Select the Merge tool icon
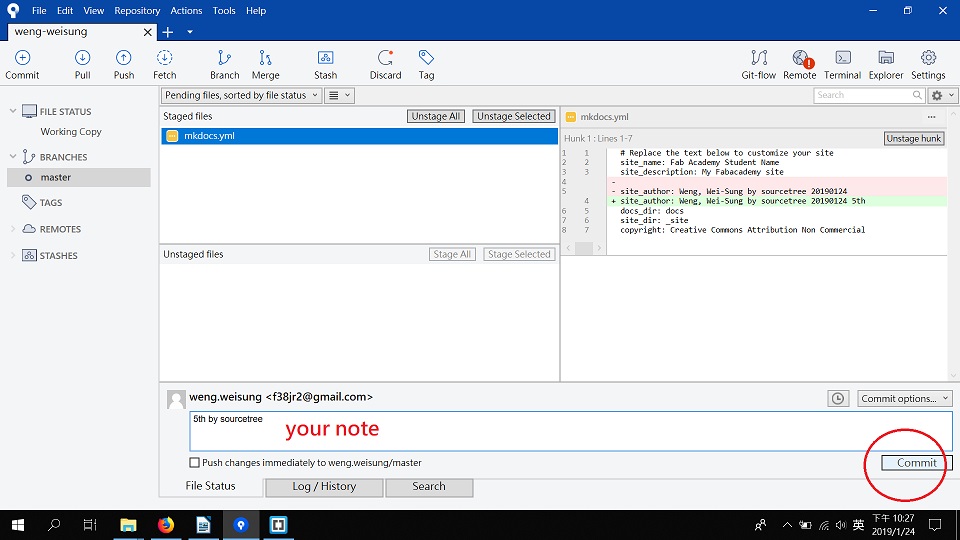Screen dimensions: 960x540 [265, 64]
